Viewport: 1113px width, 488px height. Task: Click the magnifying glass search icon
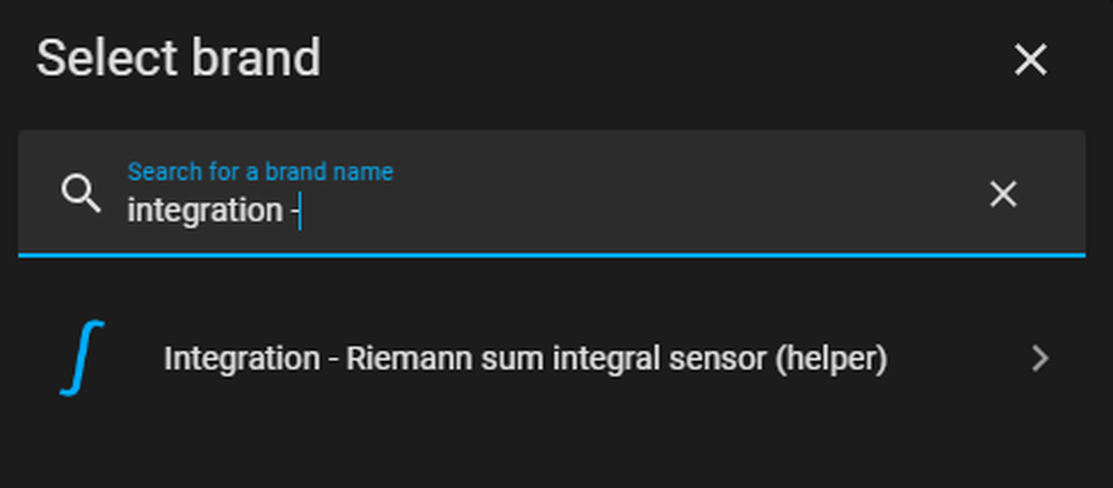(80, 194)
